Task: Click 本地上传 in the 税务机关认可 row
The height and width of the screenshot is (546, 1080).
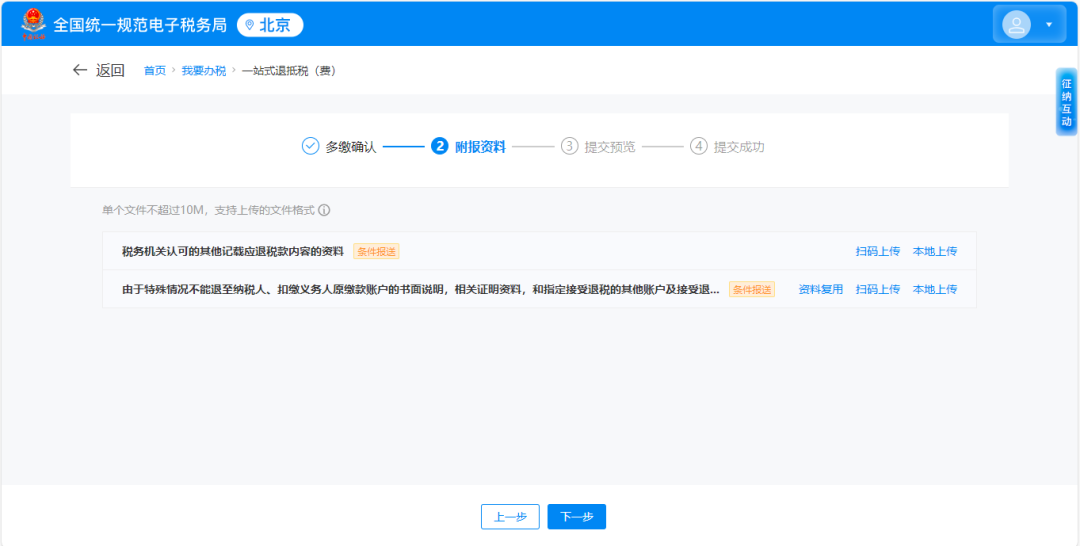Action: point(935,251)
